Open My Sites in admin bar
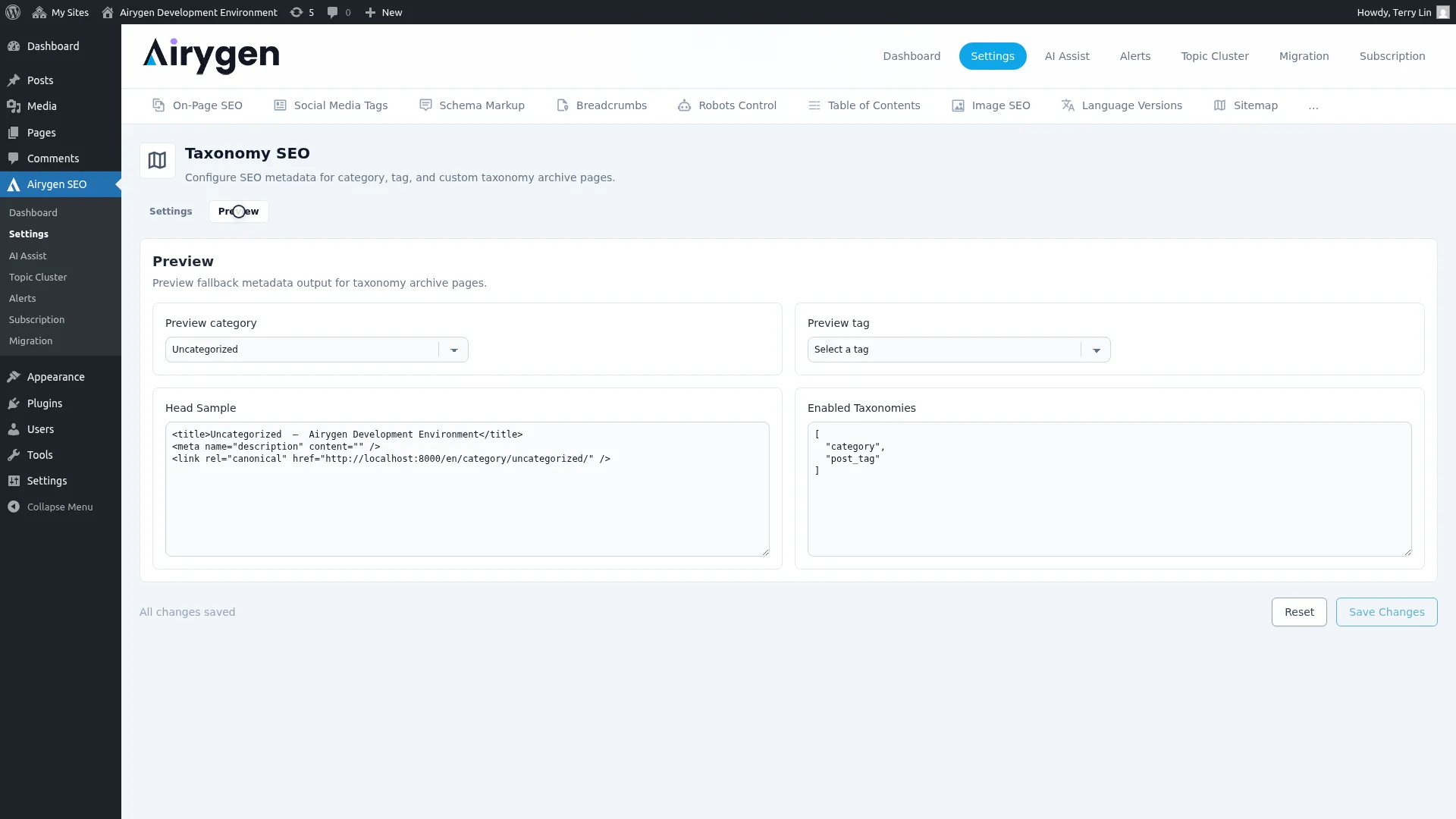This screenshot has height=819, width=1456. (61, 12)
